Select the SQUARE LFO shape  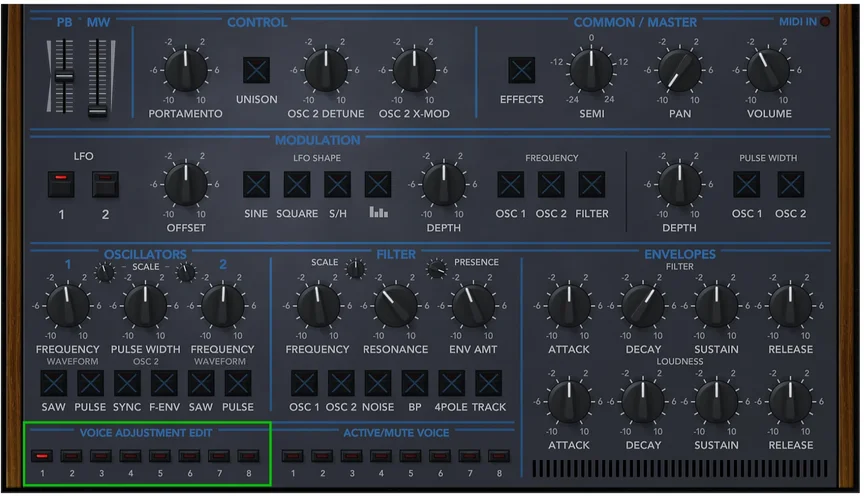[x=297, y=184]
